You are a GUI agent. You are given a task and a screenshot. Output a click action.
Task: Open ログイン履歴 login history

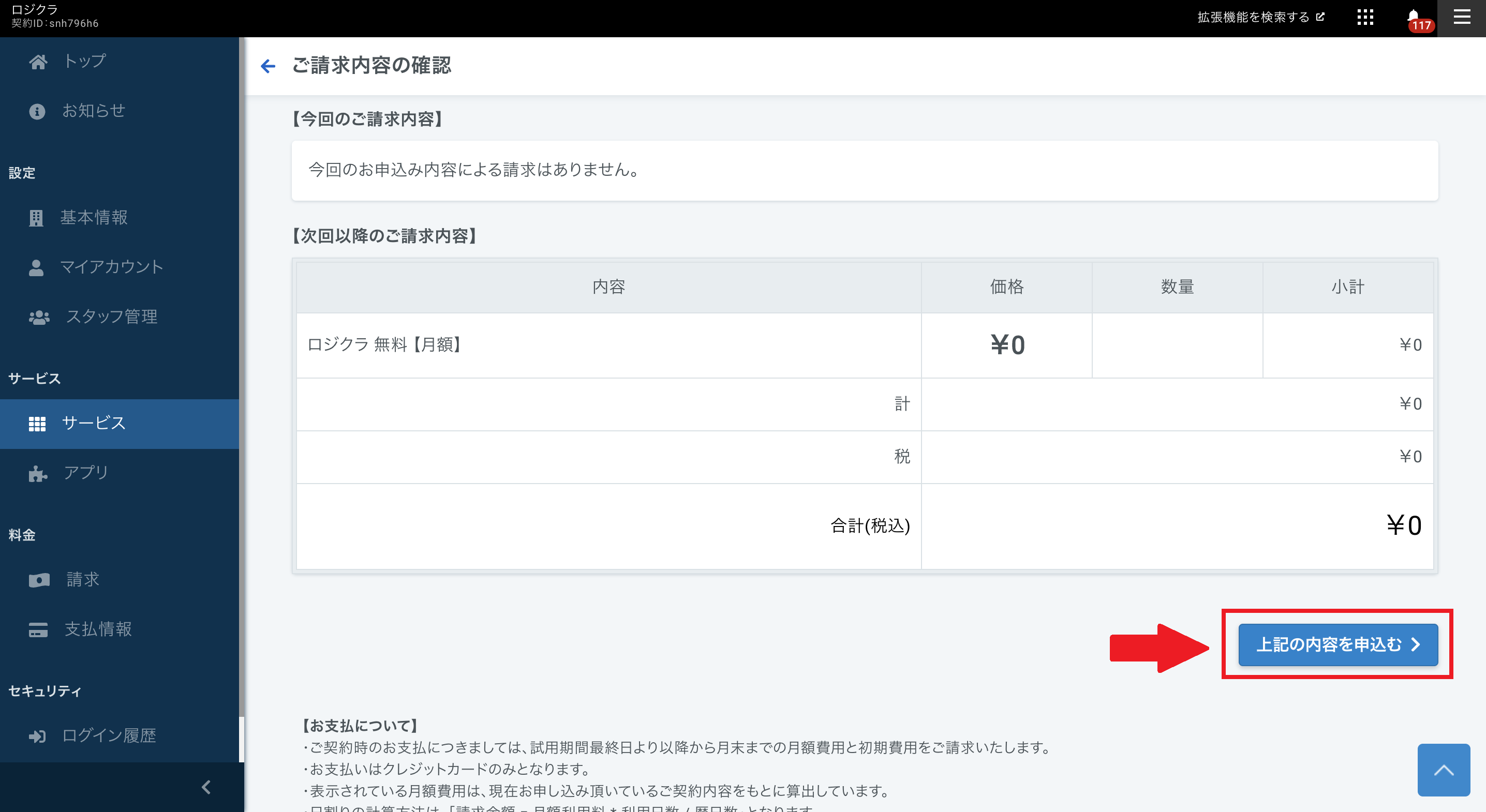pos(109,736)
